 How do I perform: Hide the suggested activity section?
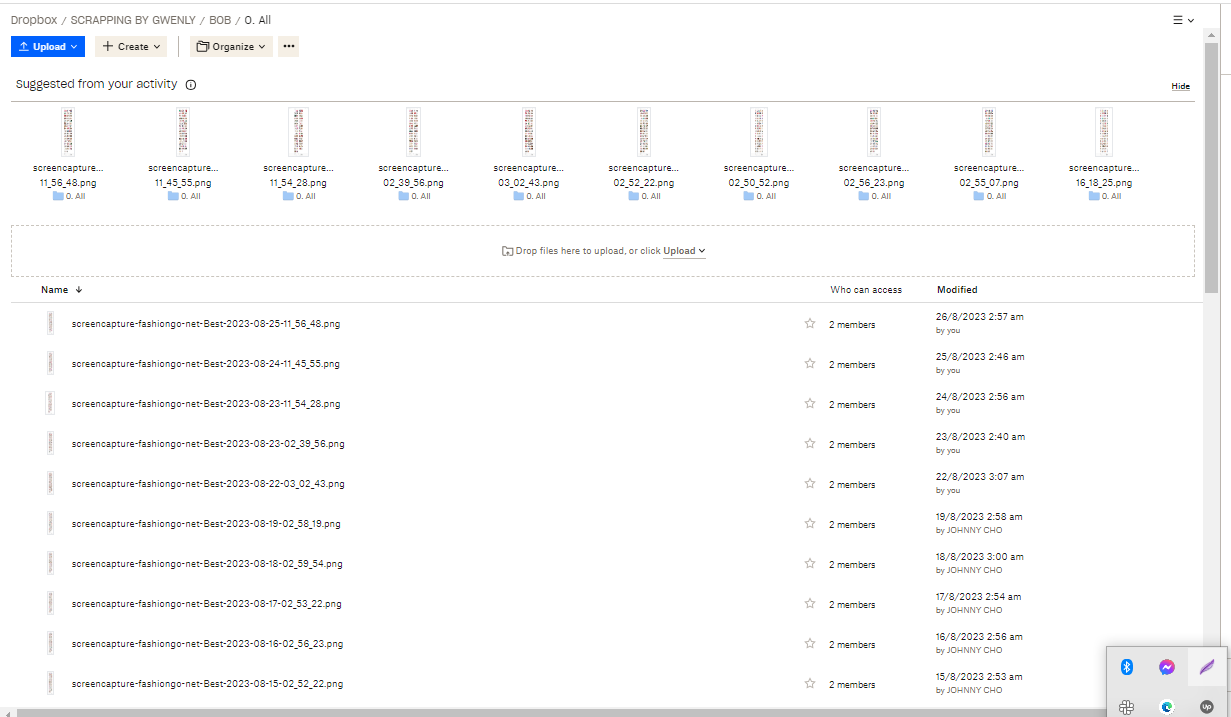1181,86
